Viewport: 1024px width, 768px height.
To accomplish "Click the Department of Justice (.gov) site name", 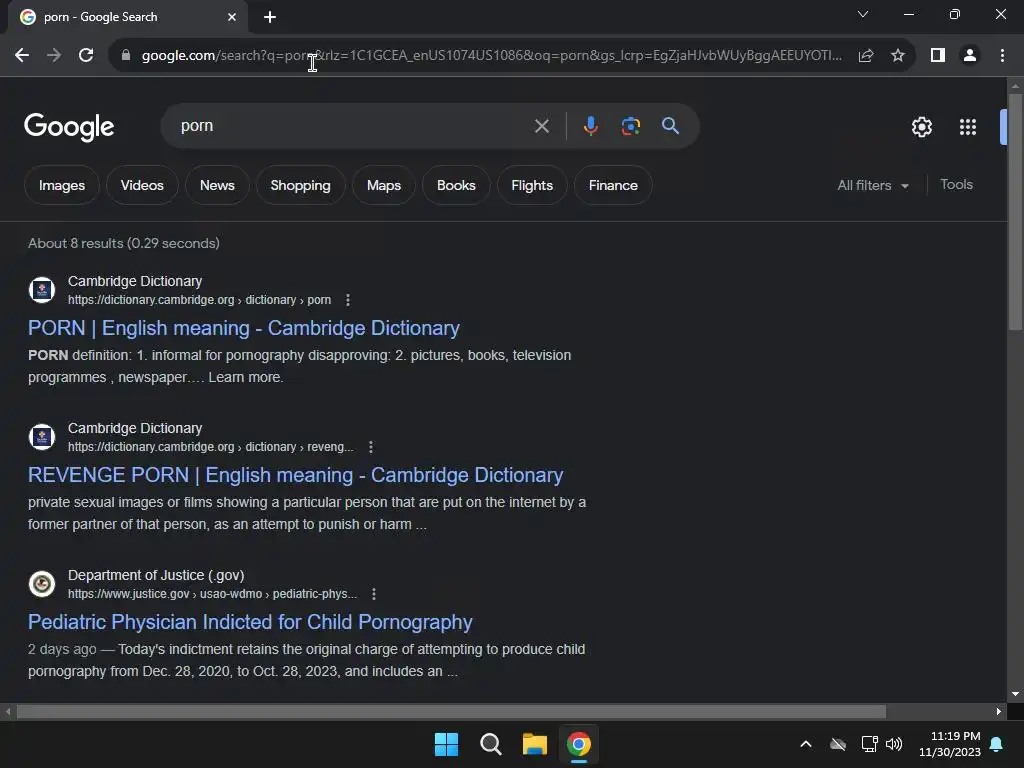I will click(156, 575).
